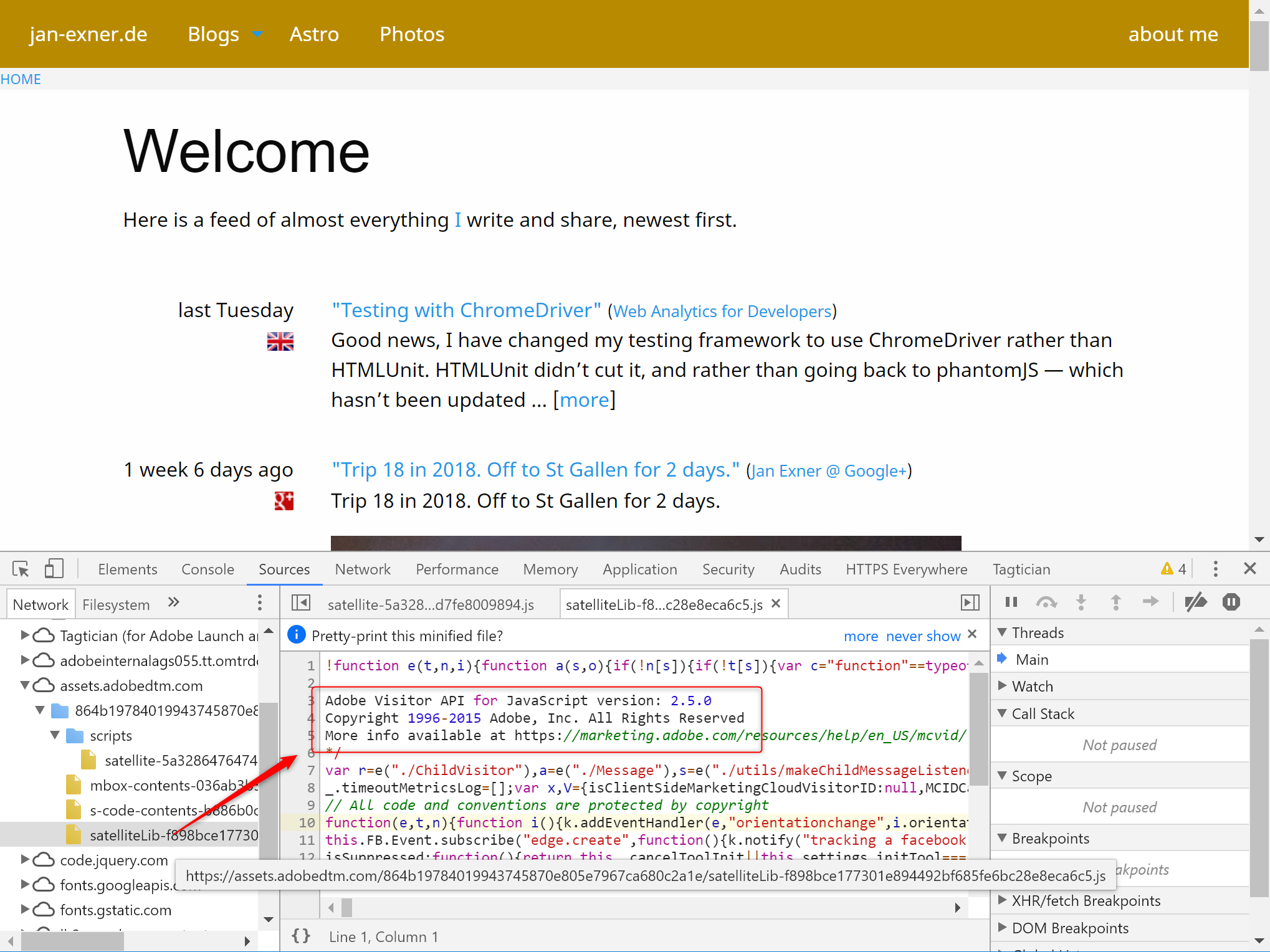Toggle the device toolbar icon
This screenshot has width=1270, height=952.
coord(54,569)
